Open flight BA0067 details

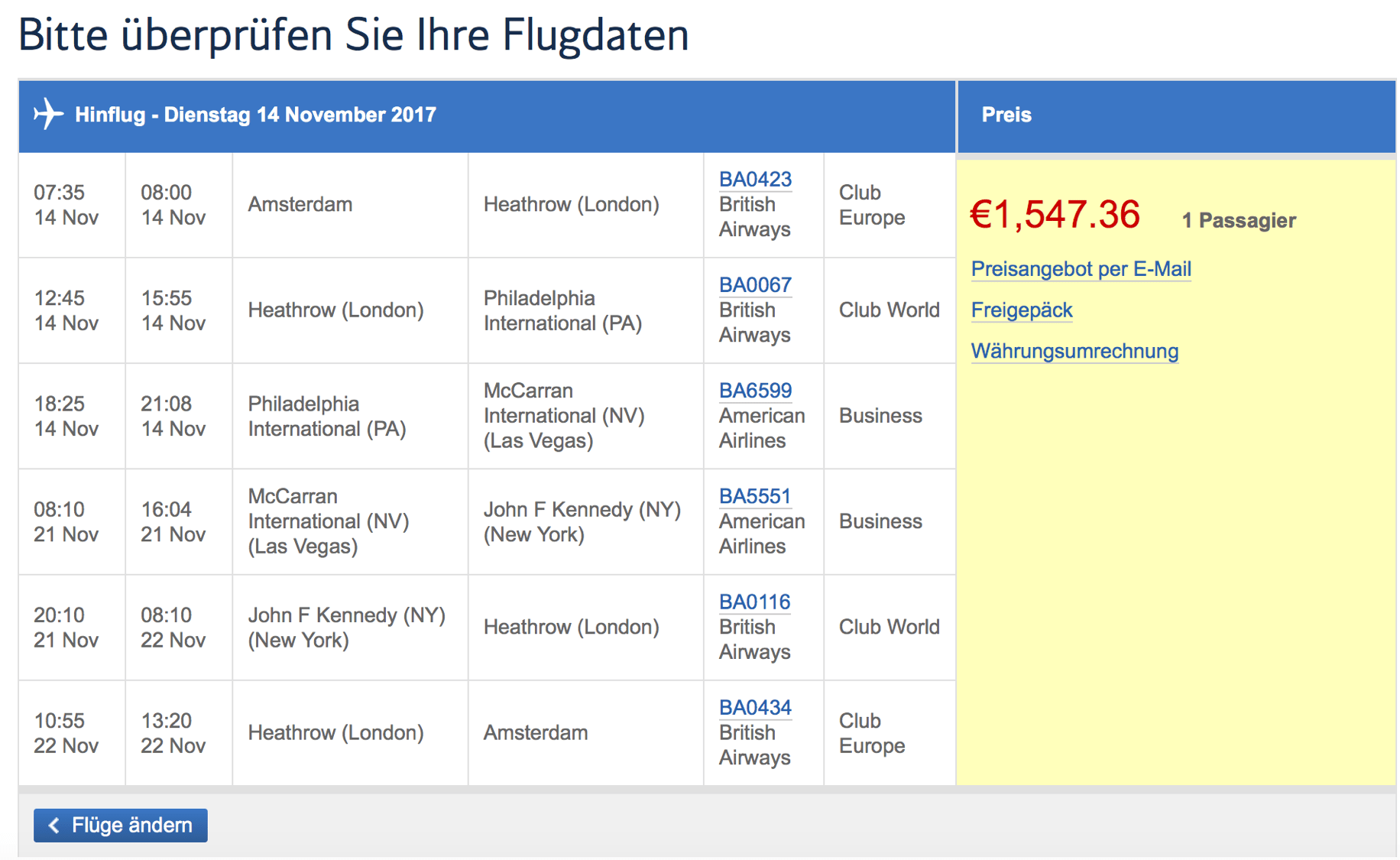(x=755, y=285)
